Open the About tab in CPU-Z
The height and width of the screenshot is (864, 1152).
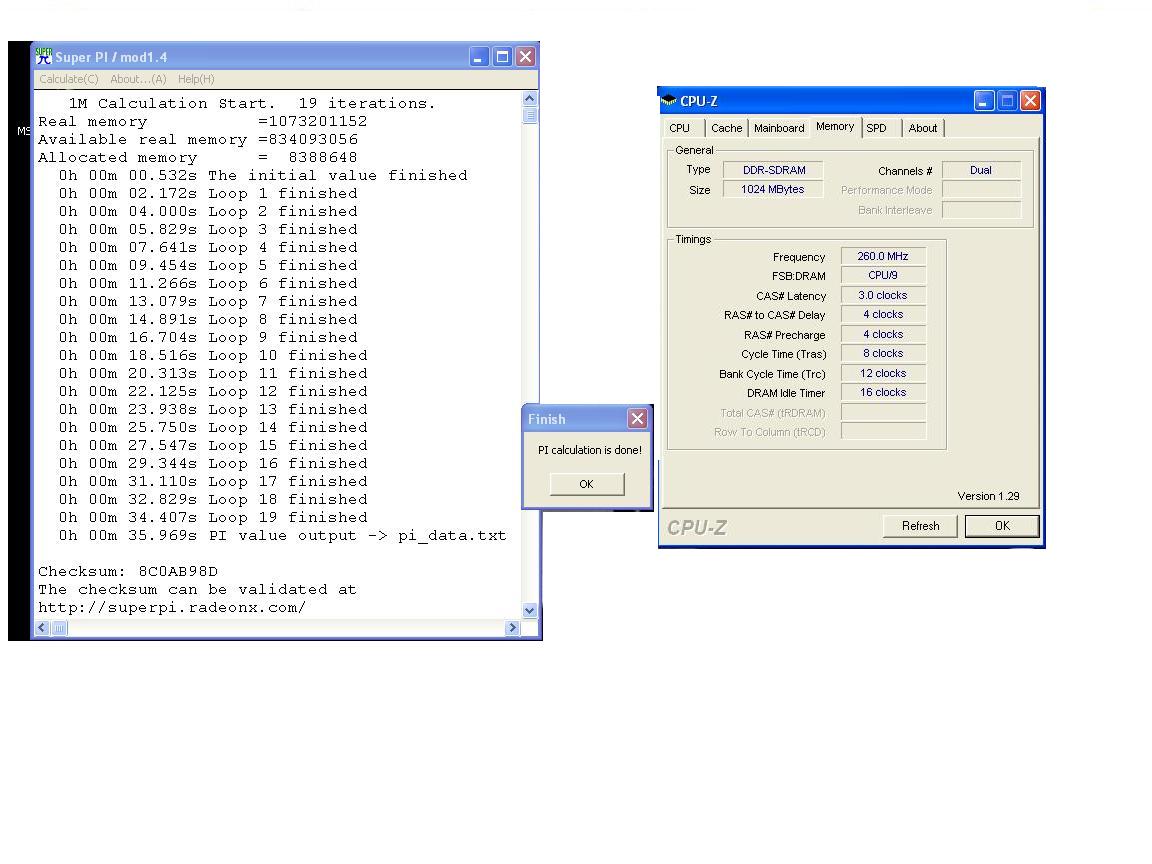point(923,128)
